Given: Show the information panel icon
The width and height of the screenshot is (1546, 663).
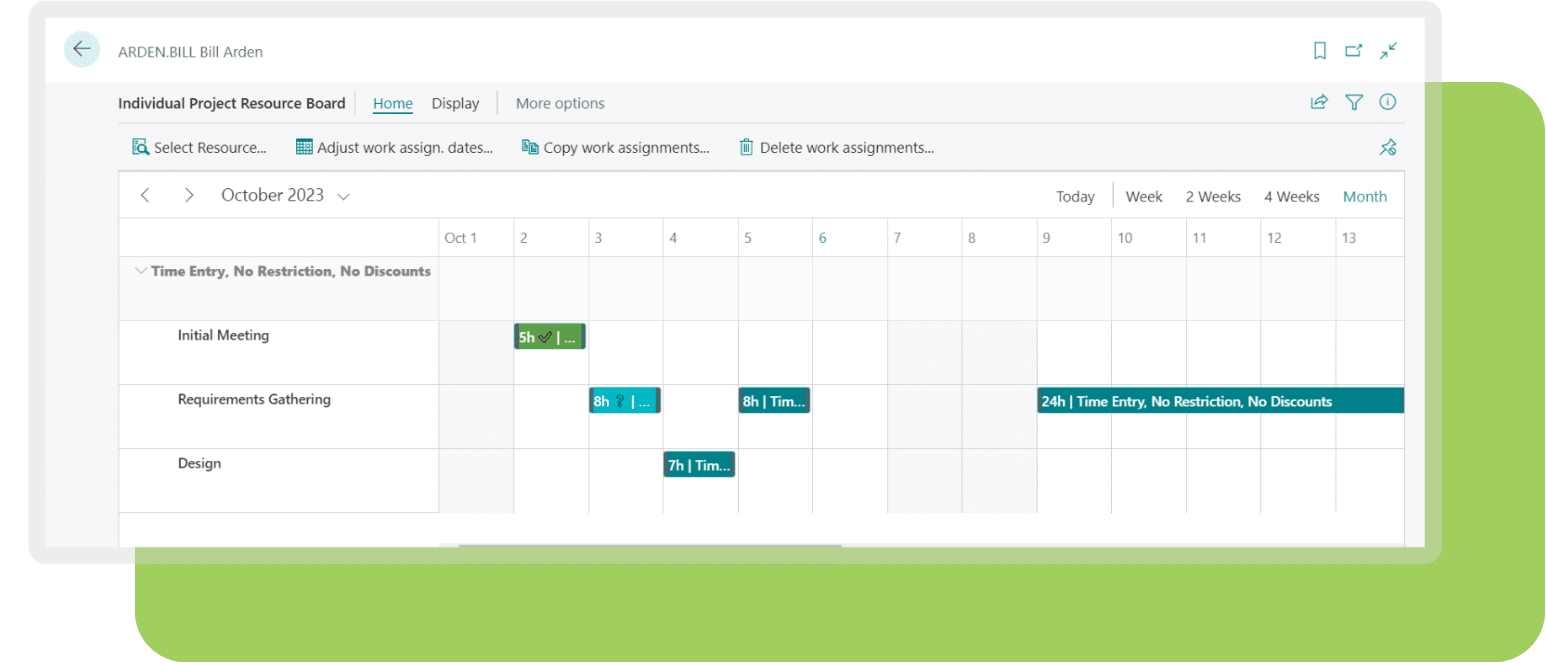Looking at the screenshot, I should coord(1388,102).
